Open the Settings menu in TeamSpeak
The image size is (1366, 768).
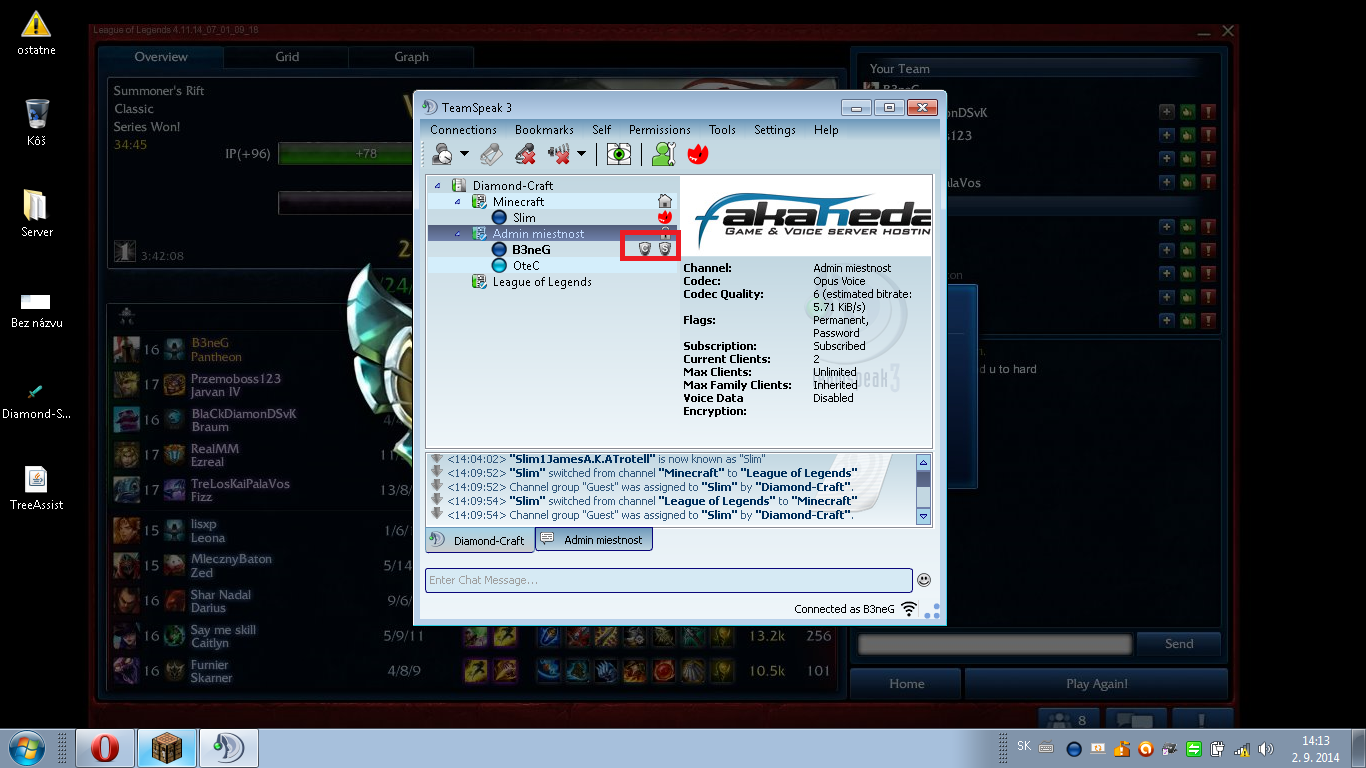click(x=775, y=130)
